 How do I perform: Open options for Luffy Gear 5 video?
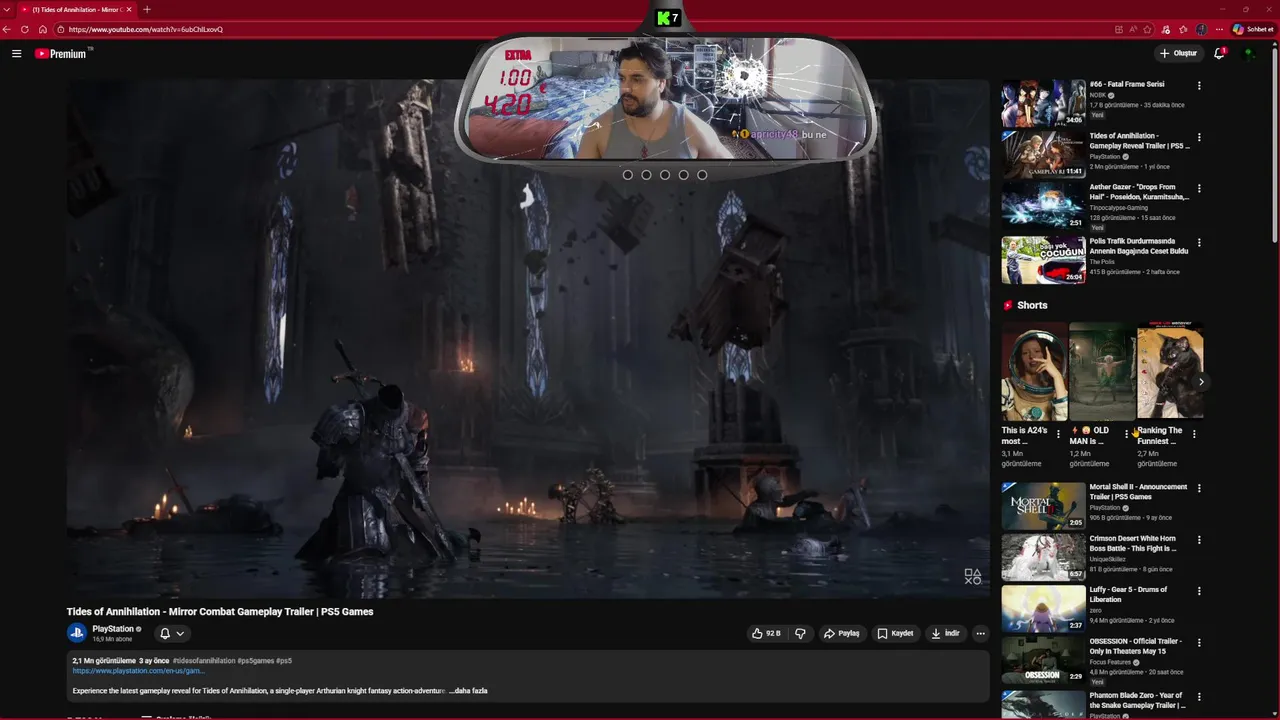[1199, 591]
